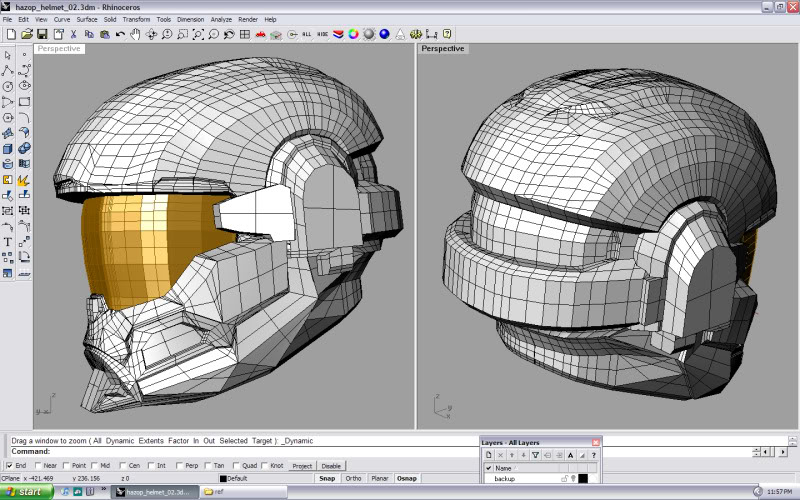Open Edit Layers via stacked layers icon
The image size is (800, 500).
338,34
